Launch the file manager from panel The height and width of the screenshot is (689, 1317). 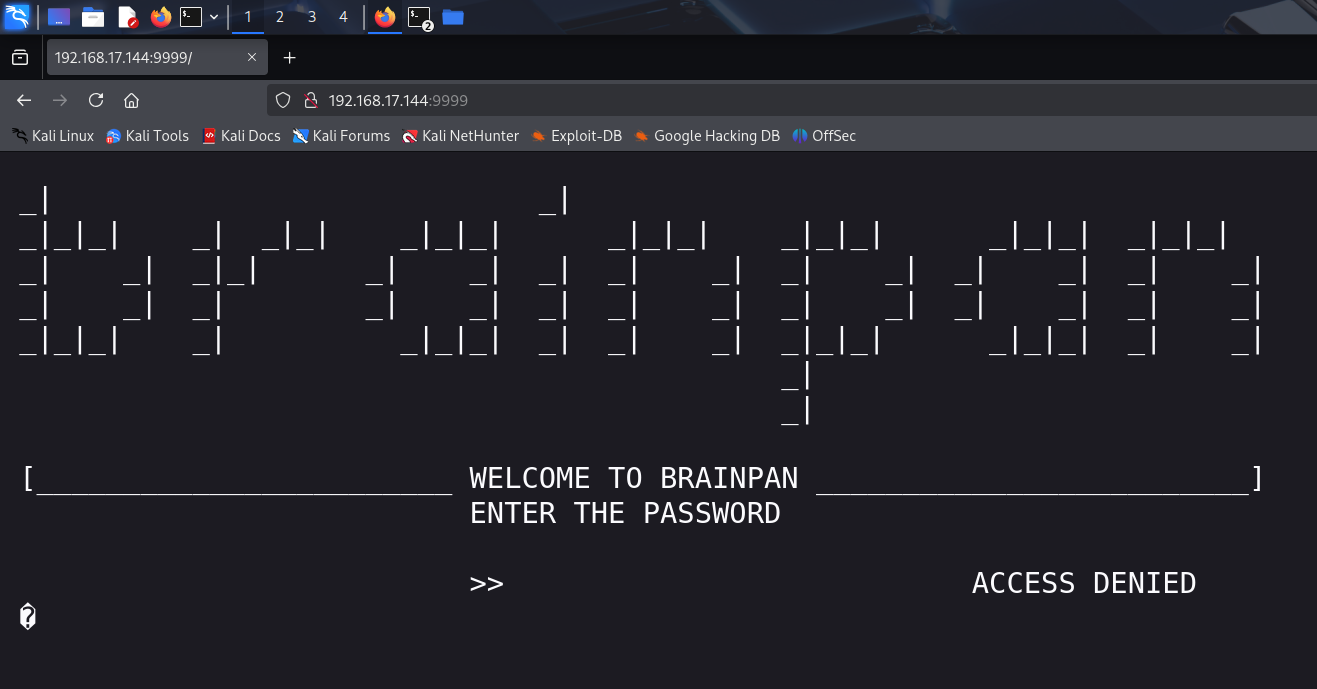[93, 17]
